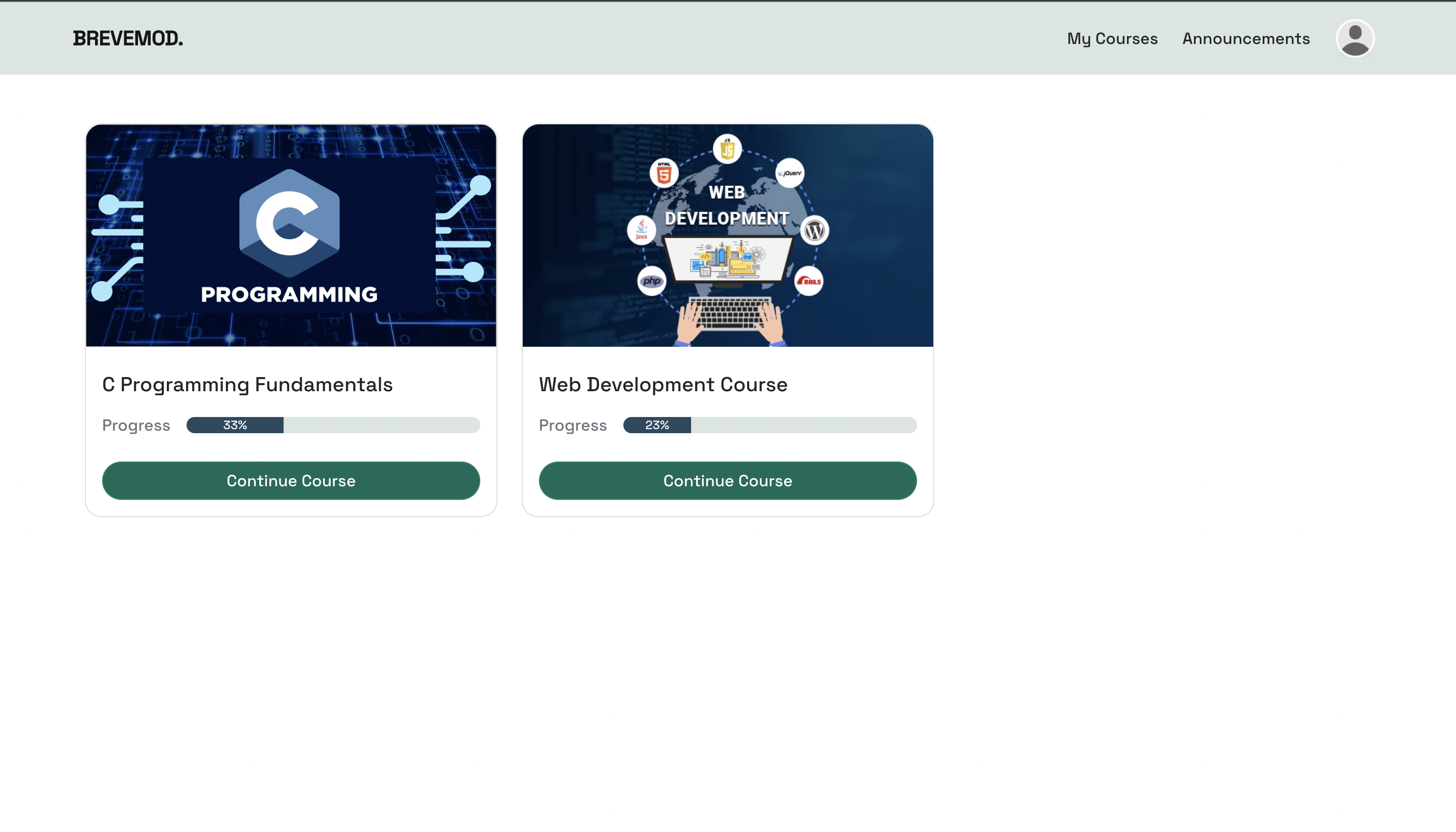This screenshot has width=1456, height=832.
Task: Click the BREVEMOD. logo
Action: tap(128, 38)
